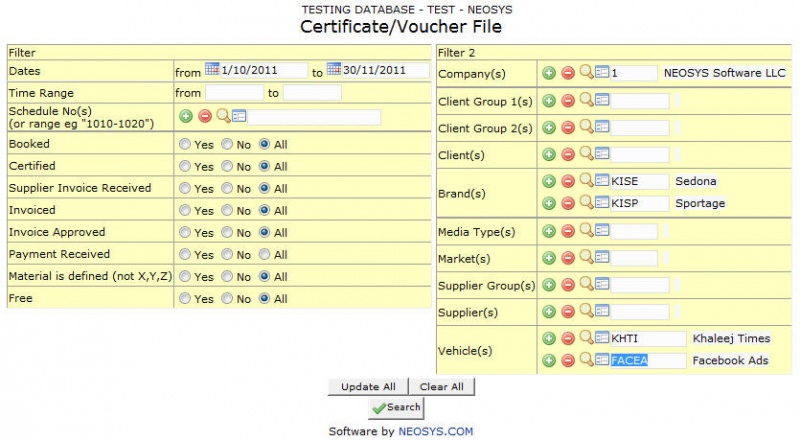Delete the KISP Sportage brand row

[568, 203]
